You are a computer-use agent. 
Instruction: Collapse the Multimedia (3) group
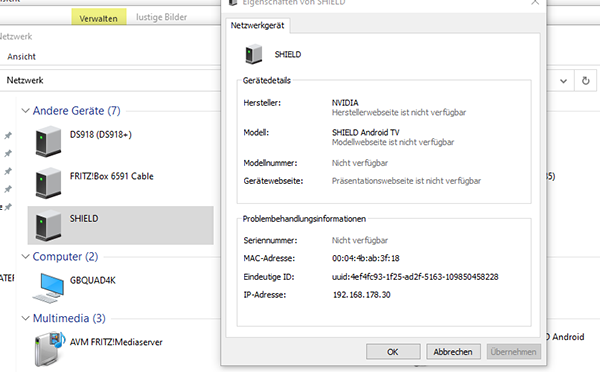[26, 318]
